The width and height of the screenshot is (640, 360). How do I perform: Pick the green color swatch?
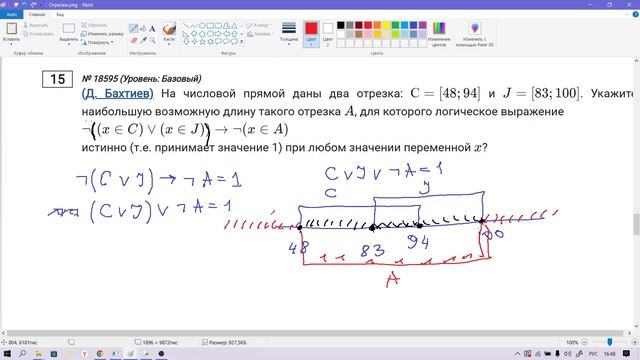click(x=395, y=25)
